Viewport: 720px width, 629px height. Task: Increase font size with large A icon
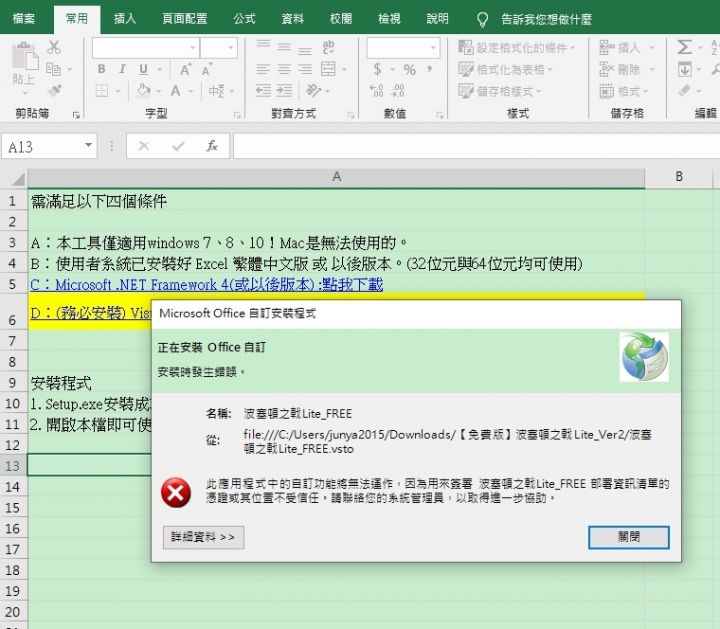[185, 69]
